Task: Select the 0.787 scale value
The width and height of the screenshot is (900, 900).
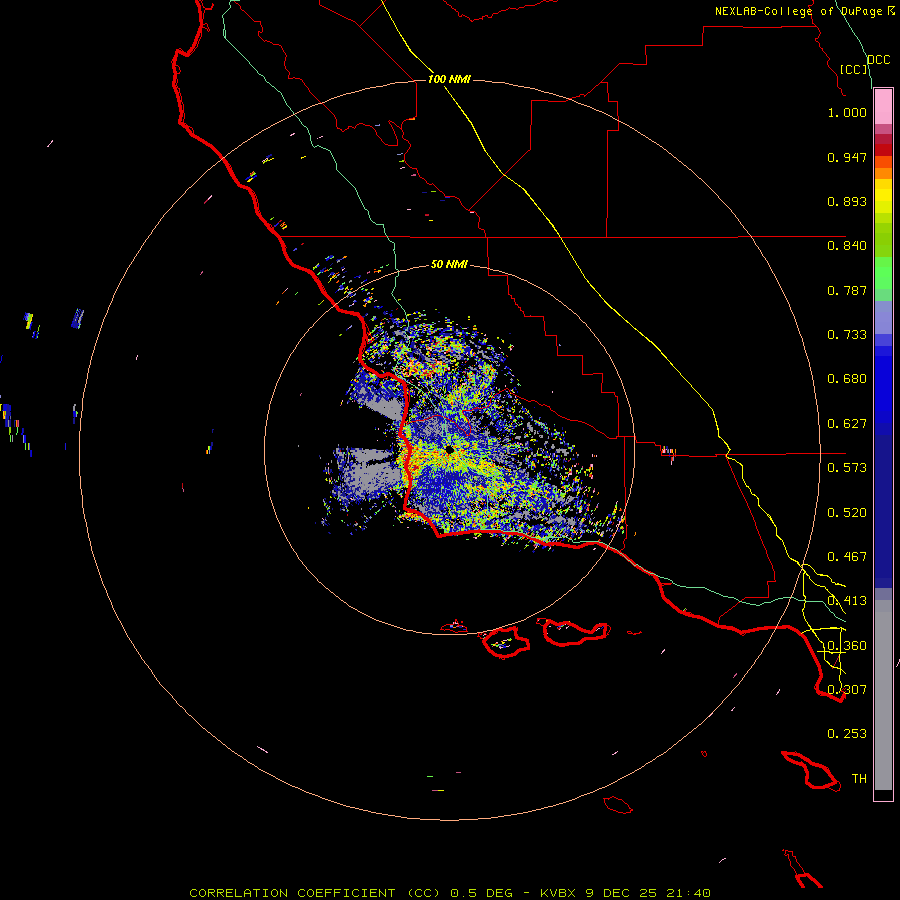Action: [x=847, y=290]
